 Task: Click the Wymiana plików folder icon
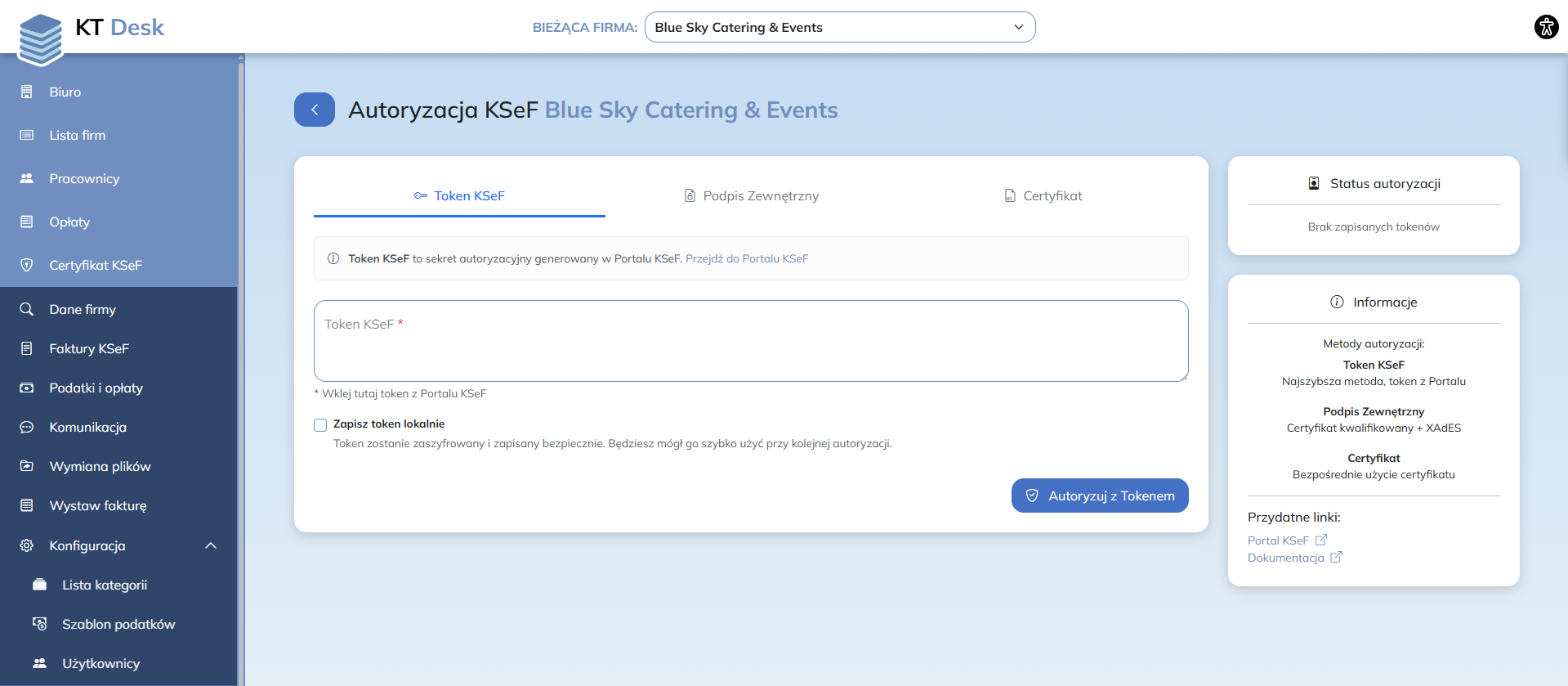tap(27, 466)
